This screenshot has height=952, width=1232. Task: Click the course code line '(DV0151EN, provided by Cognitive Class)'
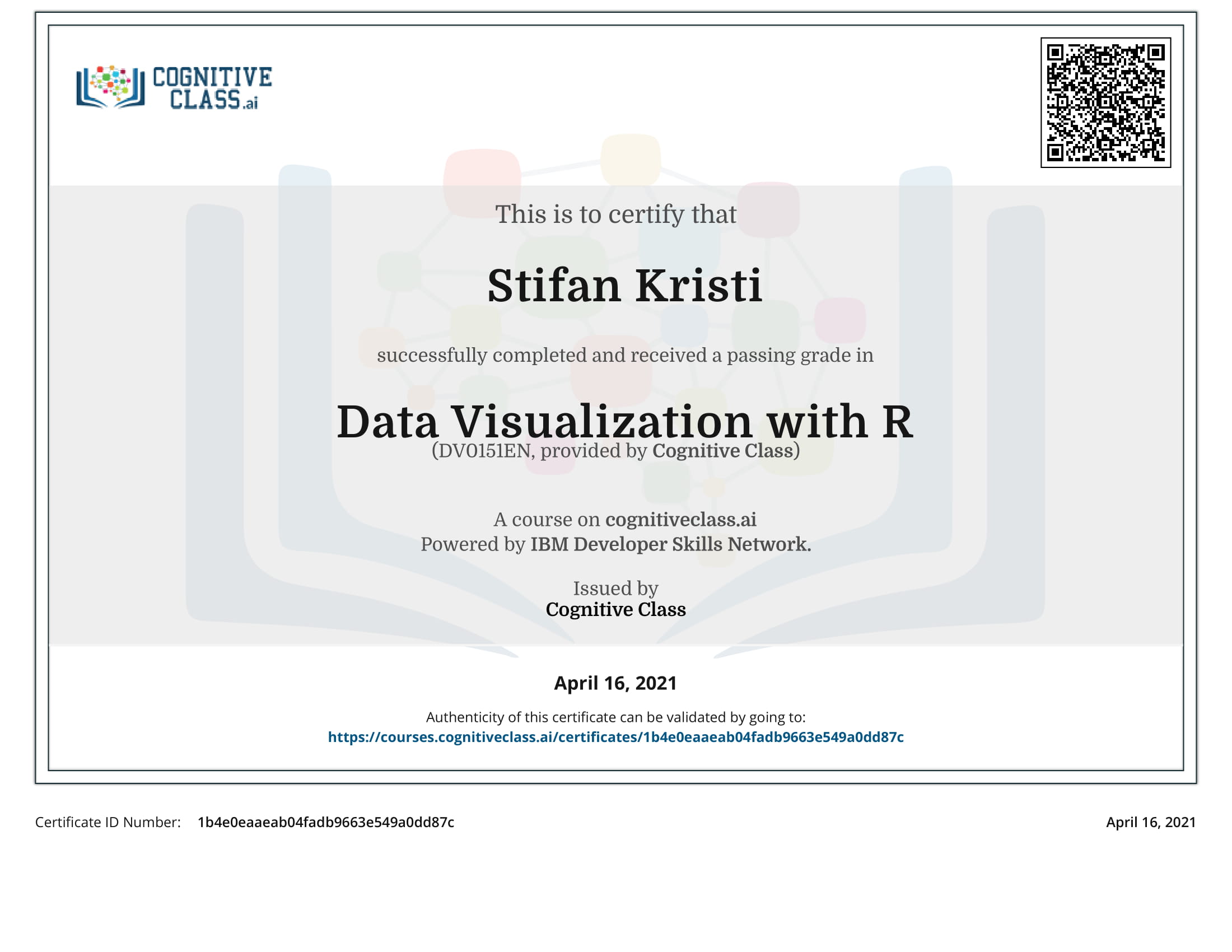coord(615,451)
